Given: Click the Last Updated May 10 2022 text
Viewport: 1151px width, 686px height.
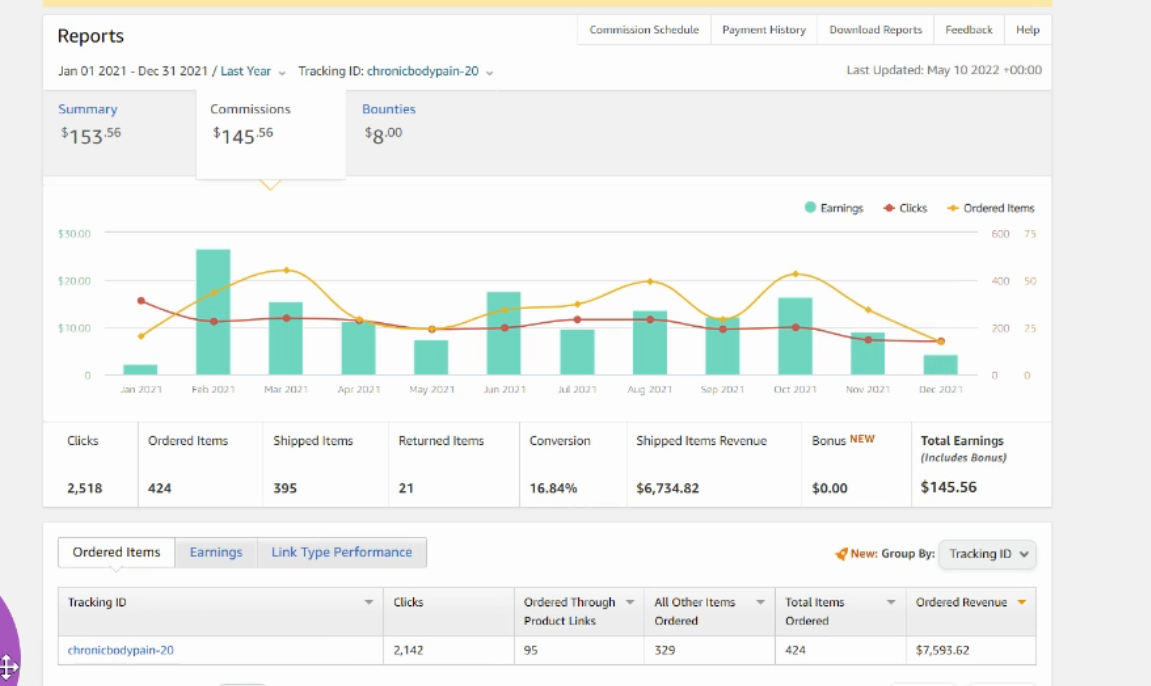Looking at the screenshot, I should click(x=944, y=70).
